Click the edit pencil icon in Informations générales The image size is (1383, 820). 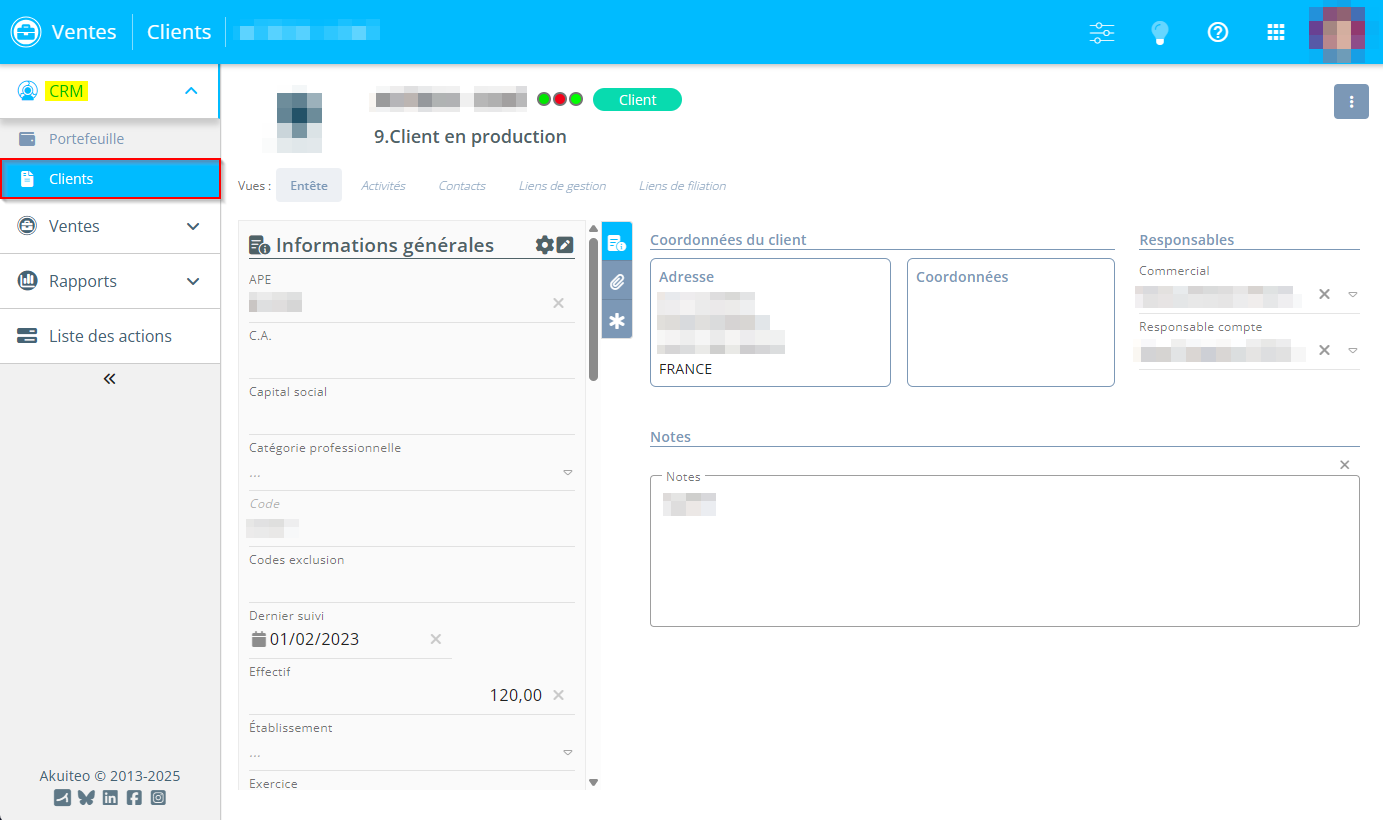coord(565,245)
